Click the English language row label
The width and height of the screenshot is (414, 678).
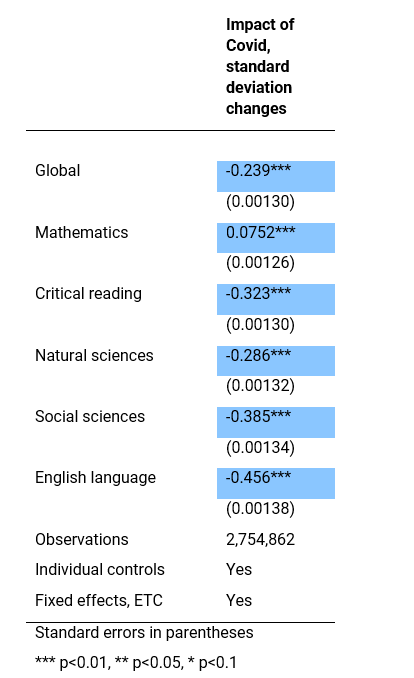96,478
